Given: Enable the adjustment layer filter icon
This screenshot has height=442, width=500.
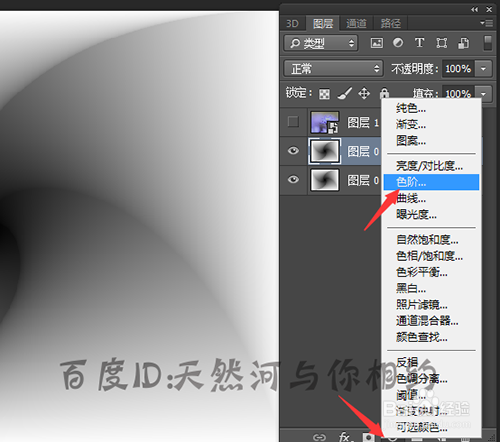Looking at the screenshot, I should (398, 43).
